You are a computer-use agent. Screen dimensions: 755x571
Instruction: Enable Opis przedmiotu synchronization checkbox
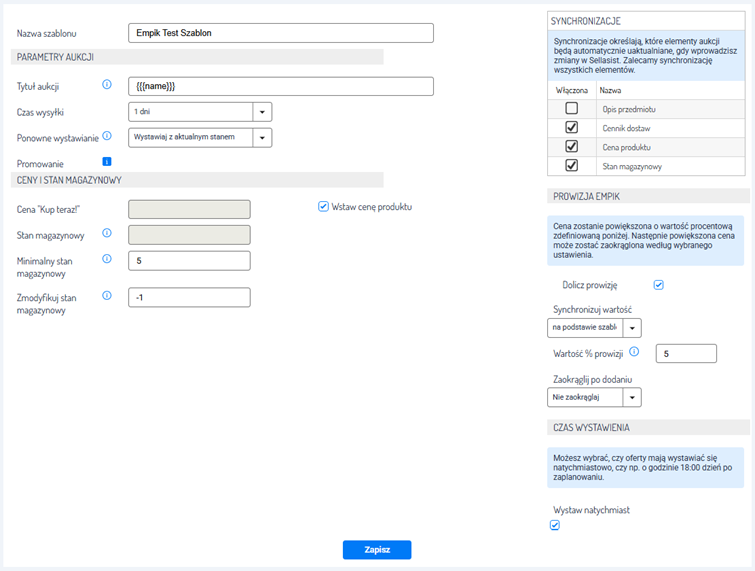[x=571, y=108]
